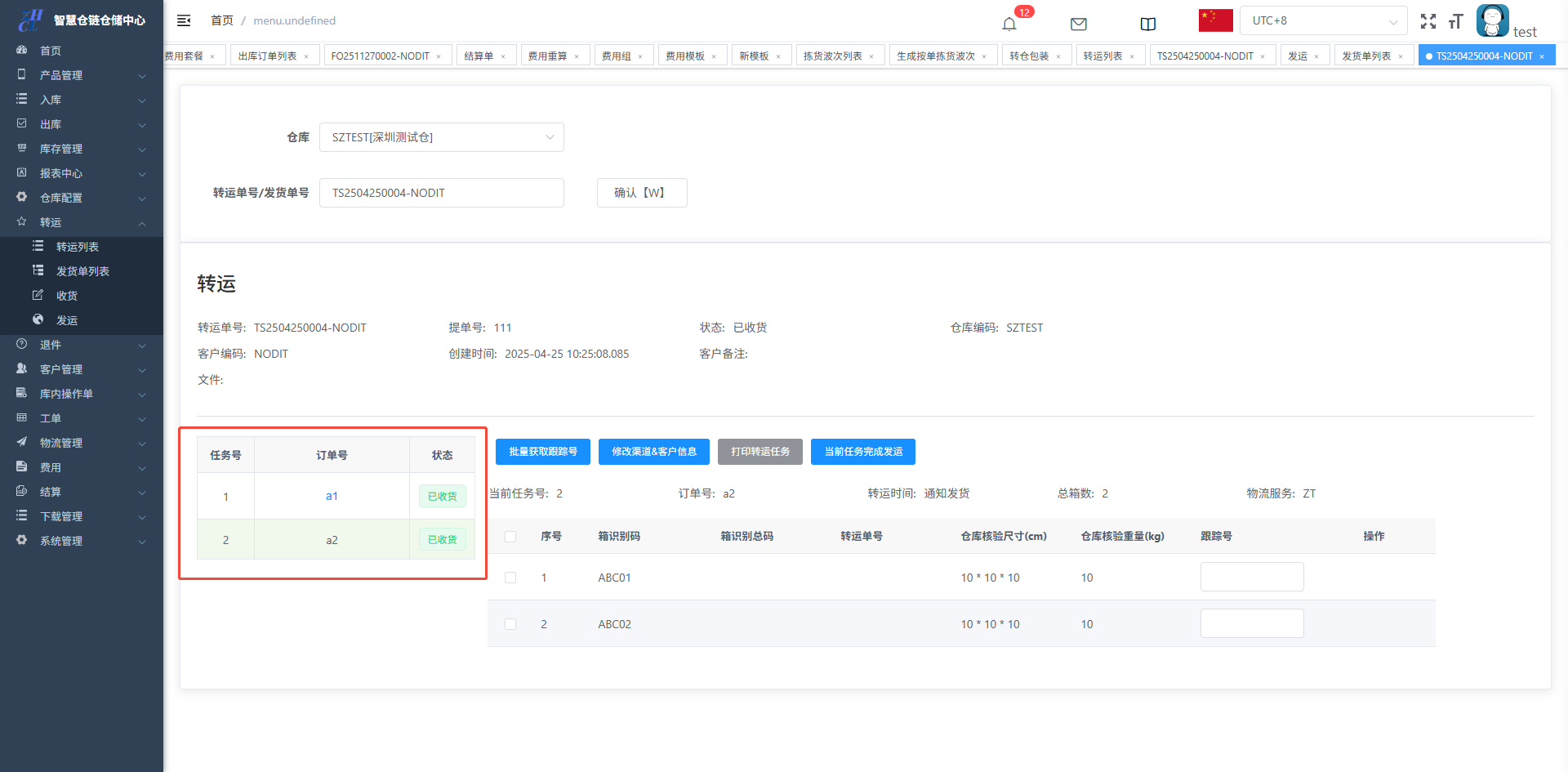1568x772 pixels.
Task: Collapse the sidebar with hamburger icon
Action: (x=184, y=20)
